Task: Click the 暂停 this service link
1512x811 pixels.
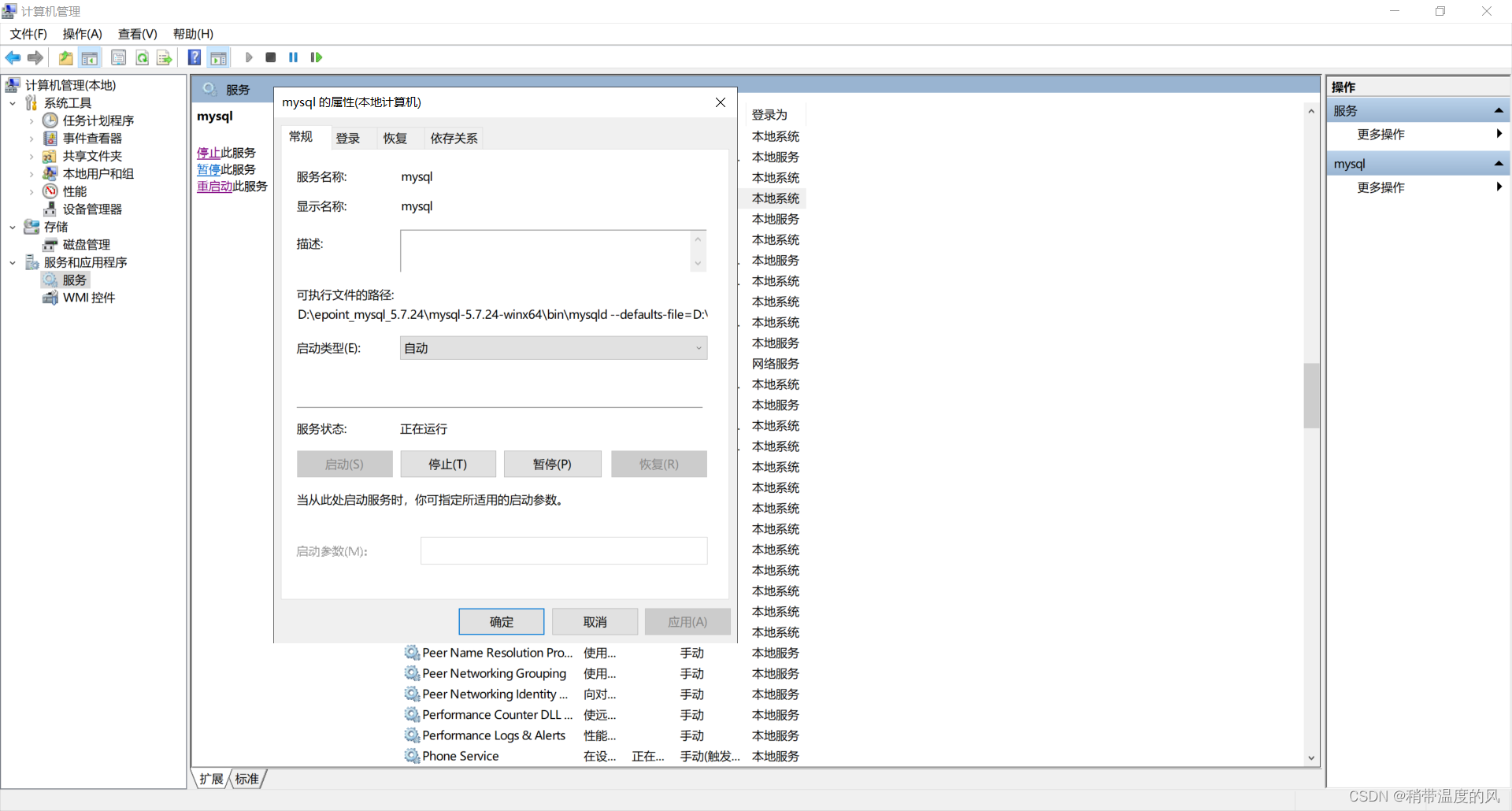Action: [x=209, y=169]
